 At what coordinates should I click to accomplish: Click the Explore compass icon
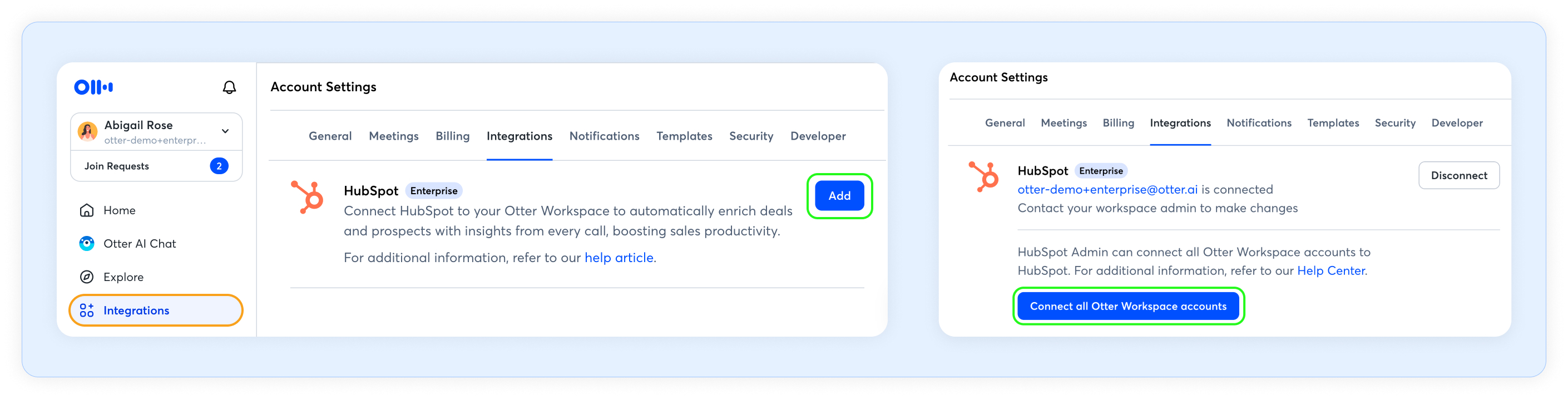pyautogui.click(x=87, y=277)
